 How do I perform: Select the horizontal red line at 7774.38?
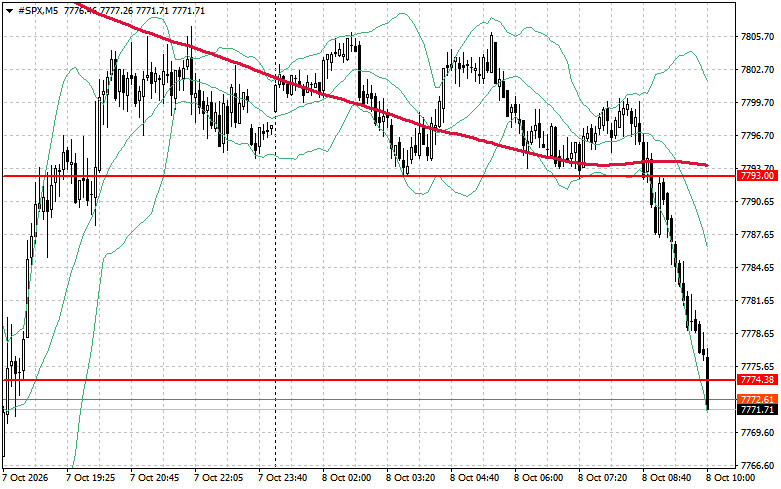(369, 380)
